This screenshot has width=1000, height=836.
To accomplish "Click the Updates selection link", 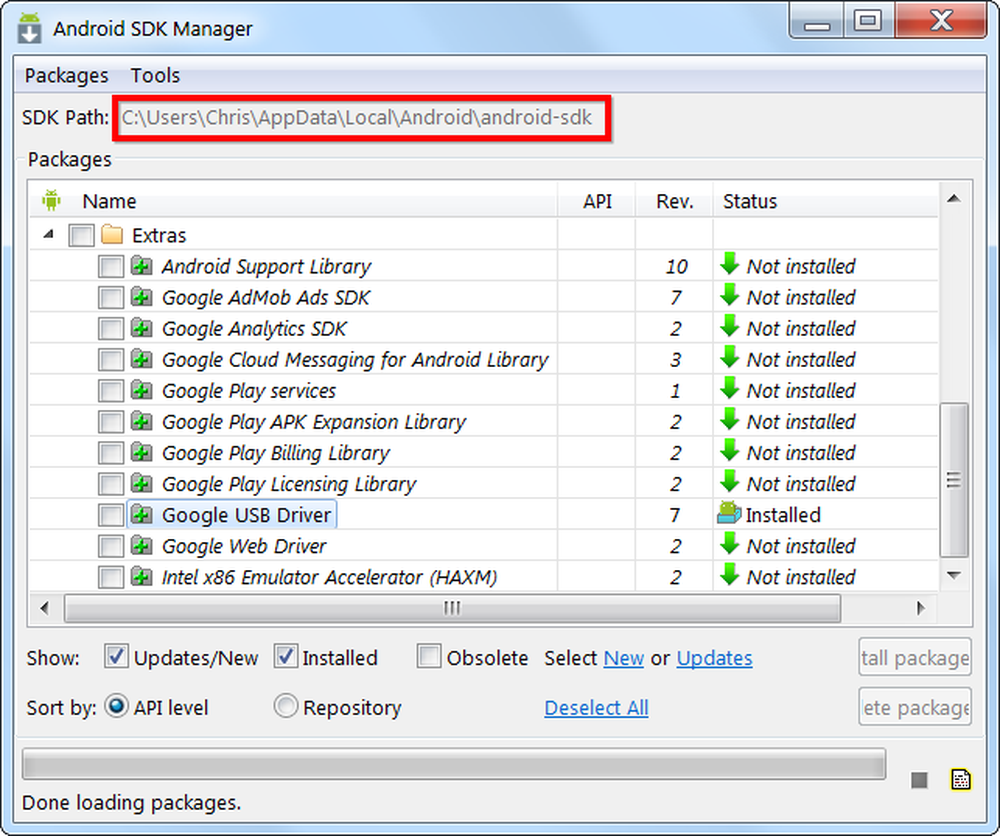I will pos(714,657).
